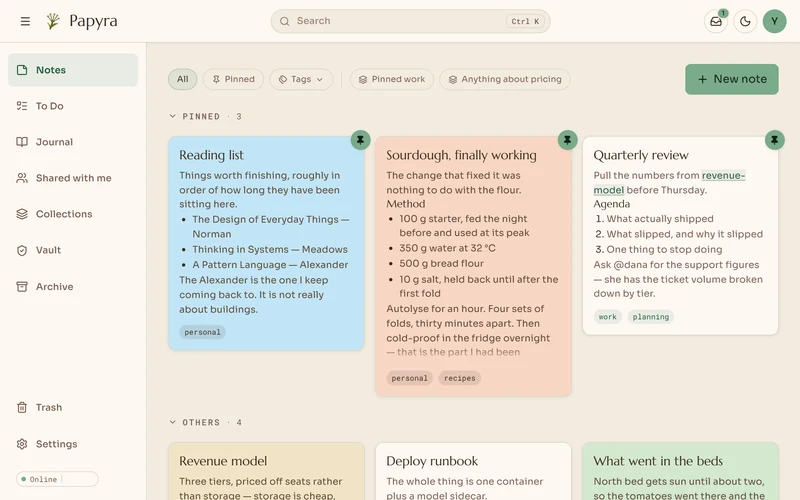The height and width of the screenshot is (500, 800).
Task: Open Shared with me section
Action: click(73, 178)
